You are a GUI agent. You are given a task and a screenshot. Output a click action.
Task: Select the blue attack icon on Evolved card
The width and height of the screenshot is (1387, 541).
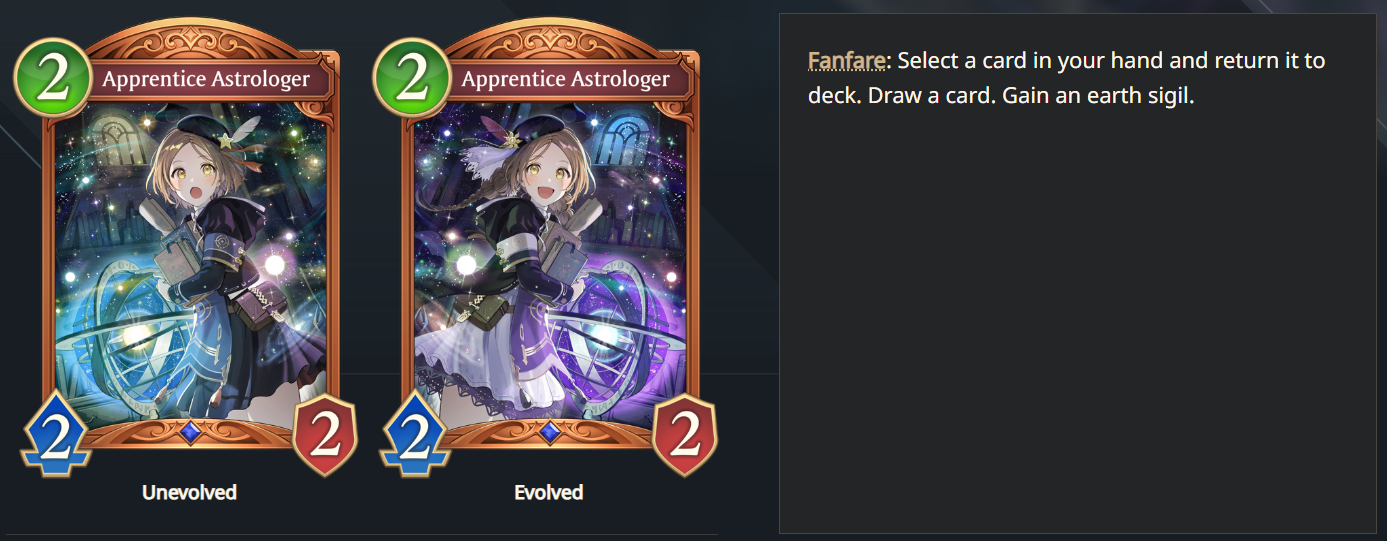click(415, 432)
